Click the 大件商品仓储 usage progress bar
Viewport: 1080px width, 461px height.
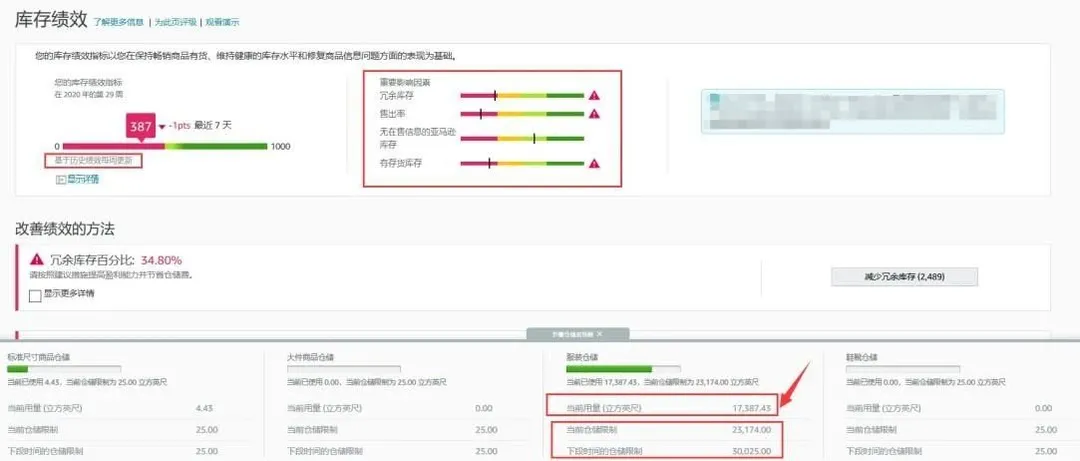[x=344, y=369]
